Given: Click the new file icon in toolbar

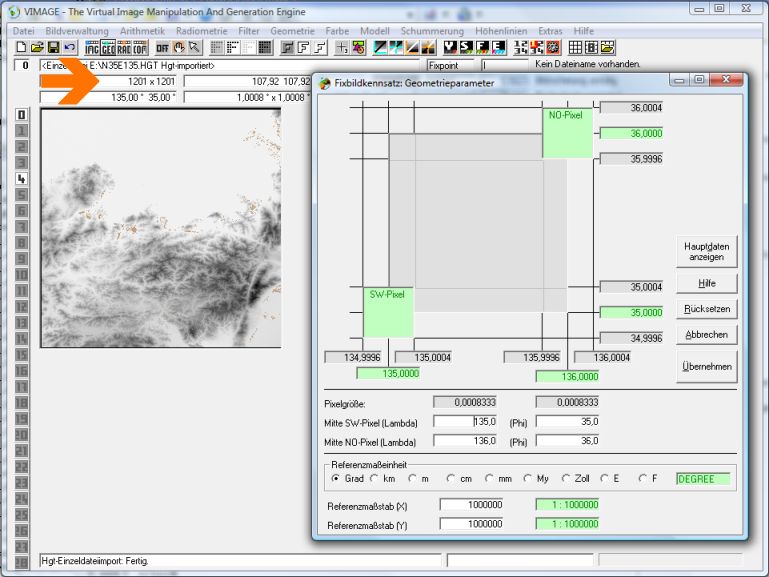Looking at the screenshot, I should tap(21, 47).
